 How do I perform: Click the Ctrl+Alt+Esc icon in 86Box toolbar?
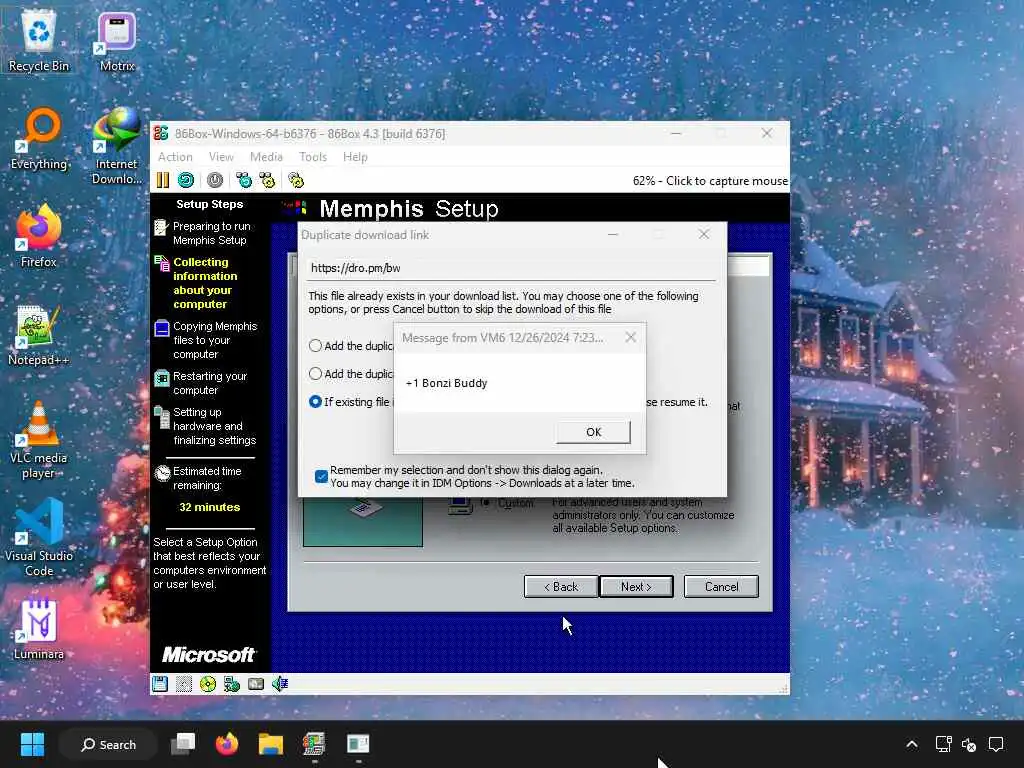click(x=267, y=180)
